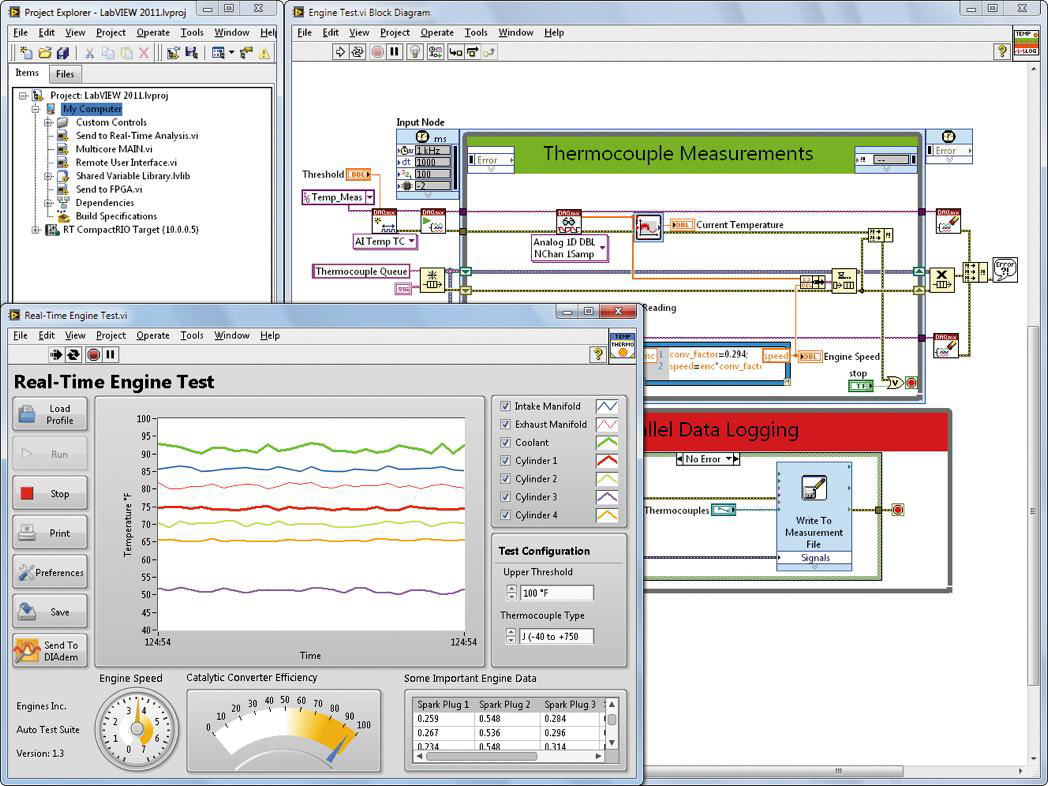Open the Thermocouple Type dropdown

pyautogui.click(x=556, y=636)
